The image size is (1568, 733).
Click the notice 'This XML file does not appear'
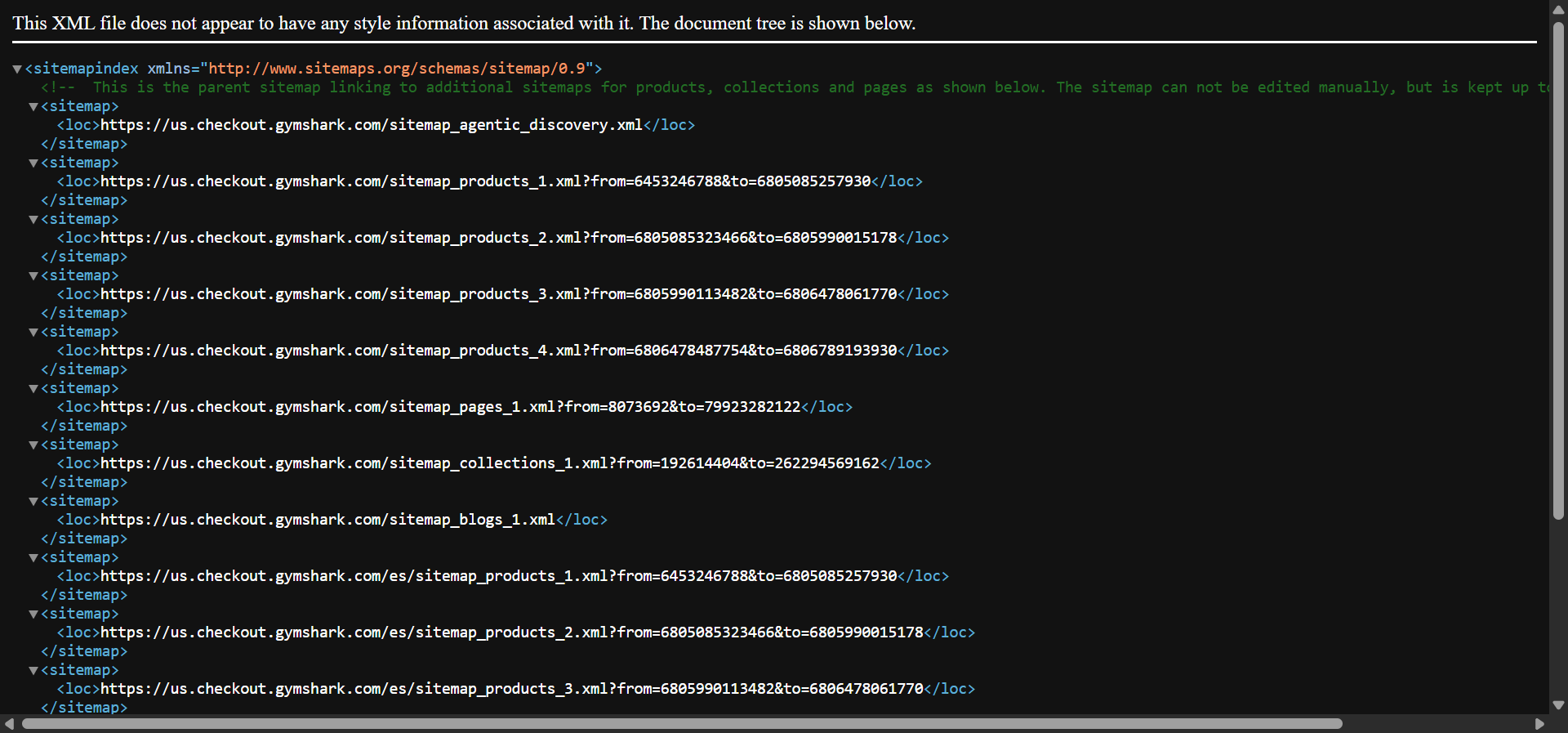(x=464, y=23)
